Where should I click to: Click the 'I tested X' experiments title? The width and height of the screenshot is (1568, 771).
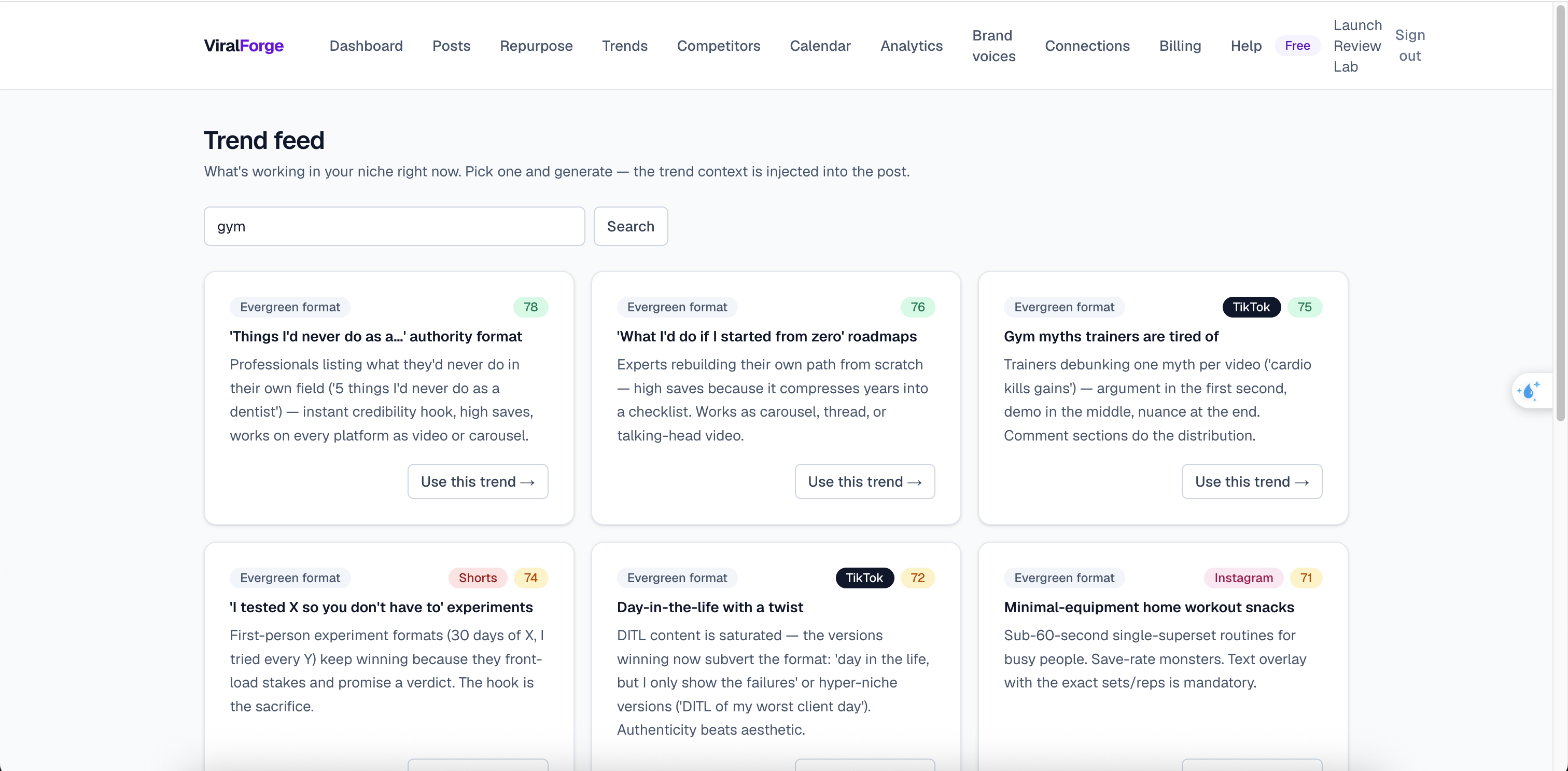tap(381, 608)
